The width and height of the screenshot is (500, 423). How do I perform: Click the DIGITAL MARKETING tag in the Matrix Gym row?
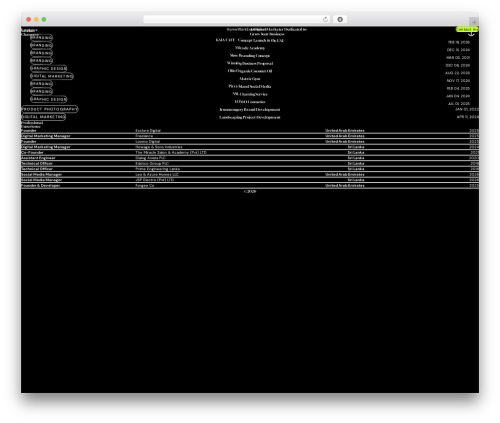[x=52, y=76]
